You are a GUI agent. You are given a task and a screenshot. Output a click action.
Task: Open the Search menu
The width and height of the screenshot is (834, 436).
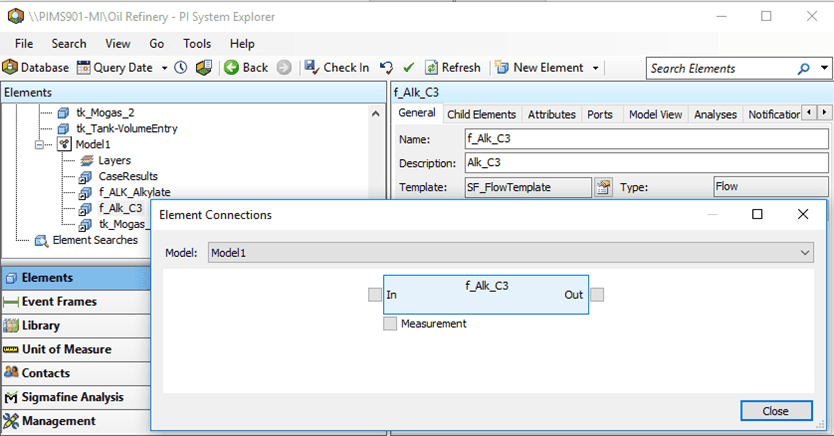[69, 44]
